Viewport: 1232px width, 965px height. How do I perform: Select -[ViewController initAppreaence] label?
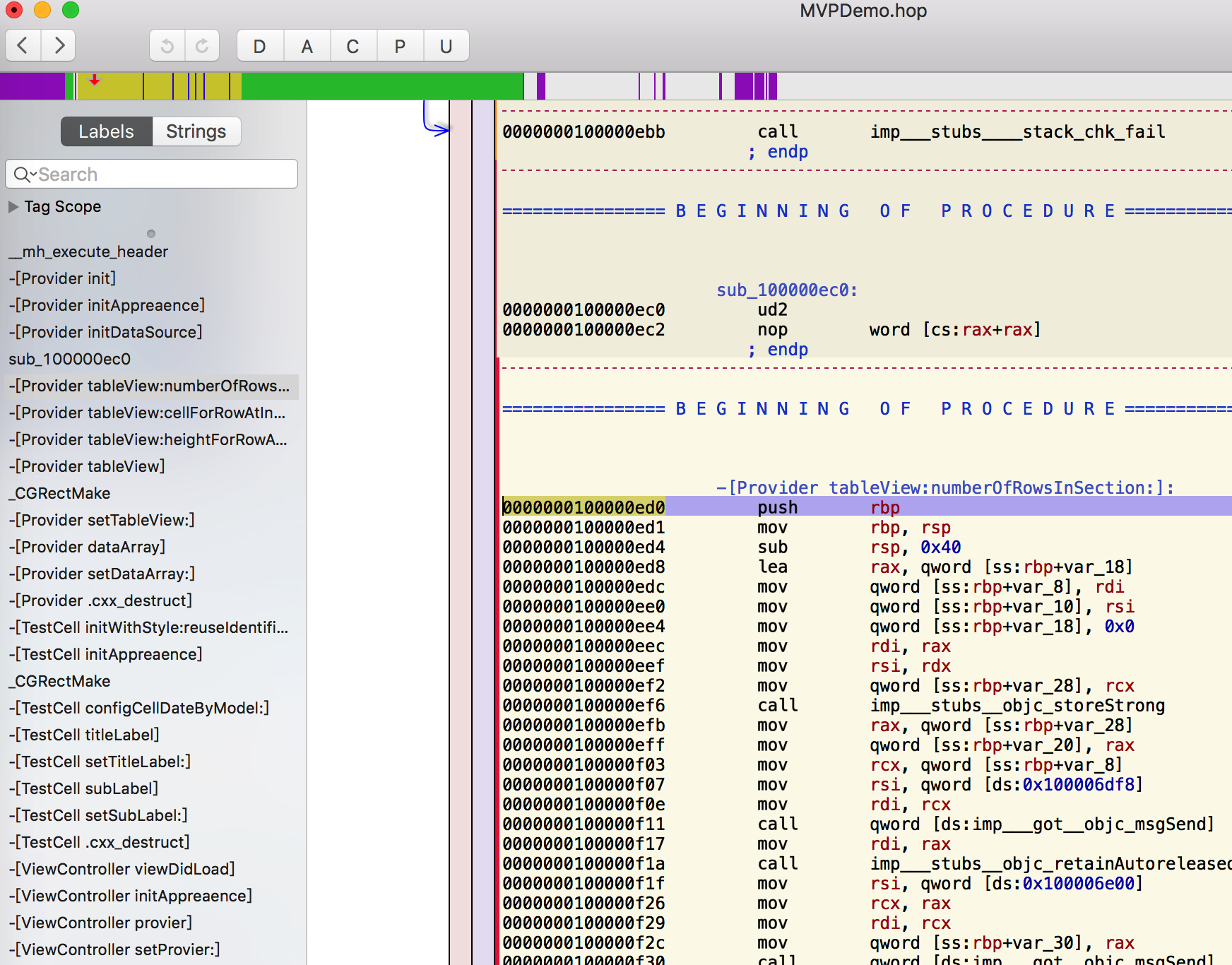click(x=130, y=896)
